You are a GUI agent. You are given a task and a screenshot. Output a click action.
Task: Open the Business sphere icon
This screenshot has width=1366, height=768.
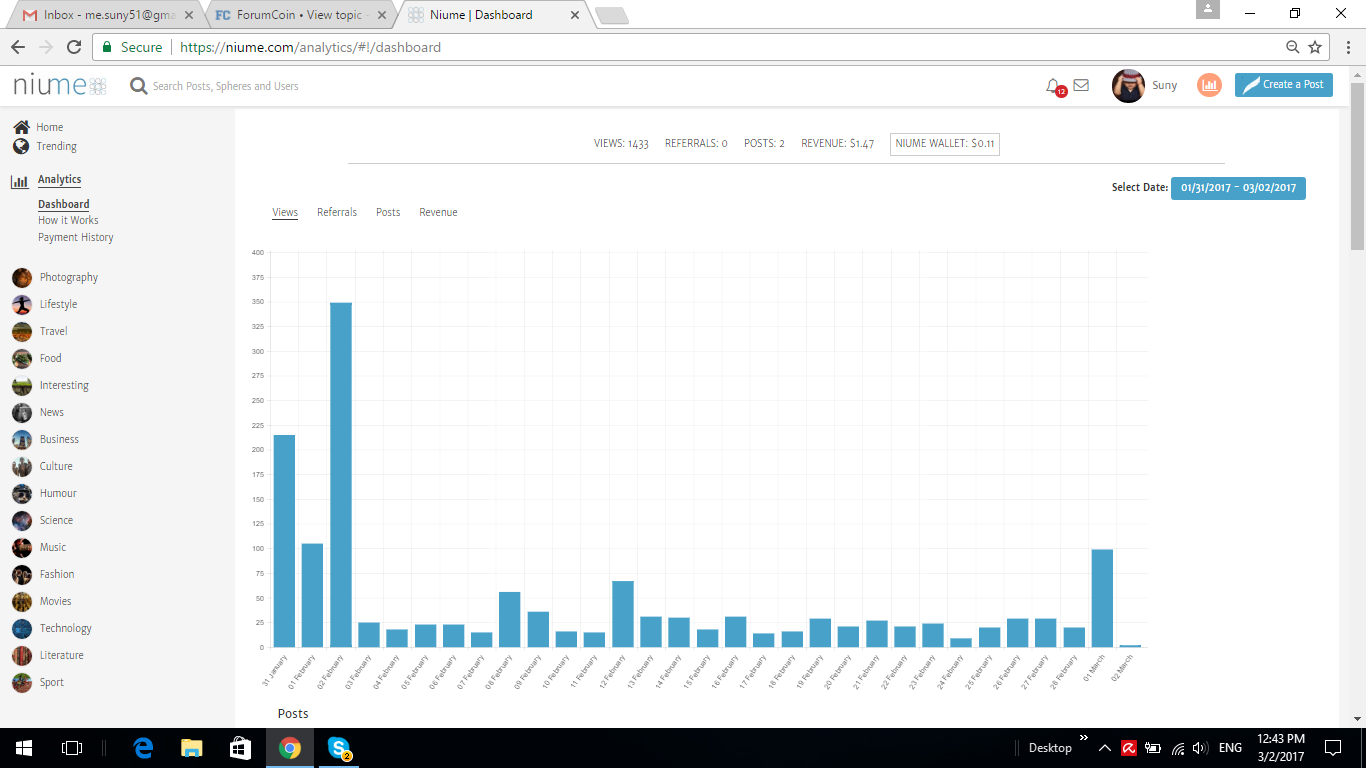tap(22, 439)
